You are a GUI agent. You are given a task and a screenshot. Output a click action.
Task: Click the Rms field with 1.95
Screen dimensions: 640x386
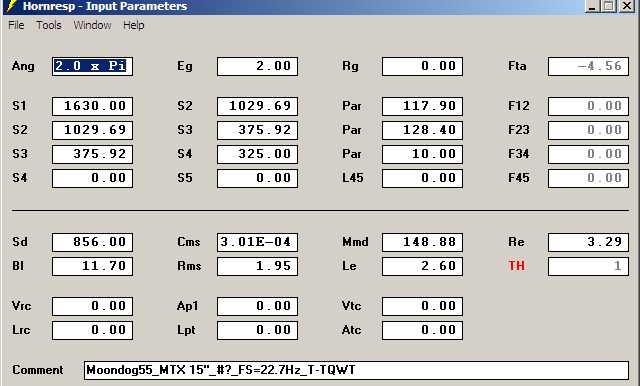[258, 266]
